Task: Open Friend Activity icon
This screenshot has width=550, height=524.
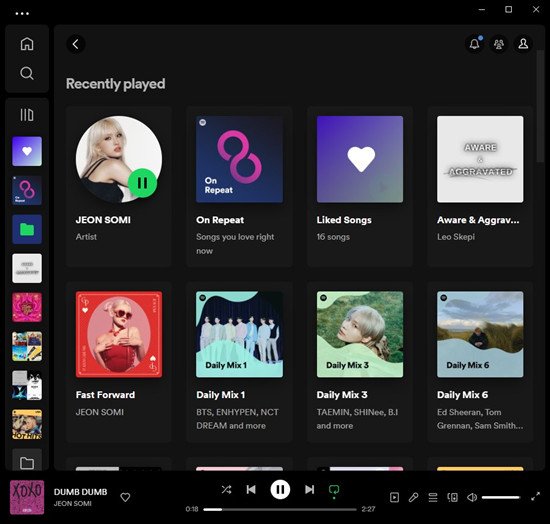Action: click(x=499, y=44)
